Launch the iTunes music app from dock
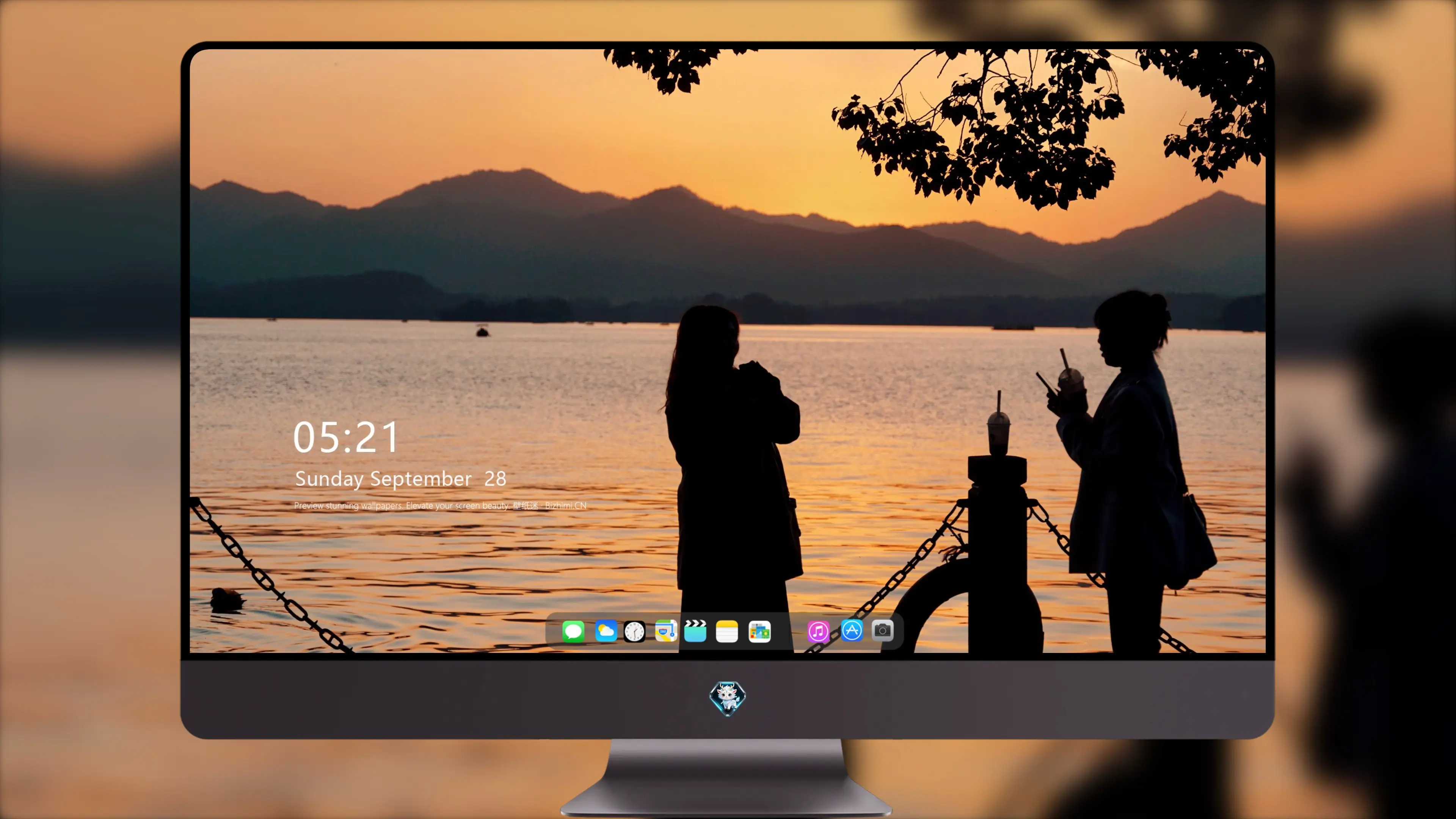Image resolution: width=1456 pixels, height=819 pixels. pyautogui.click(x=819, y=631)
